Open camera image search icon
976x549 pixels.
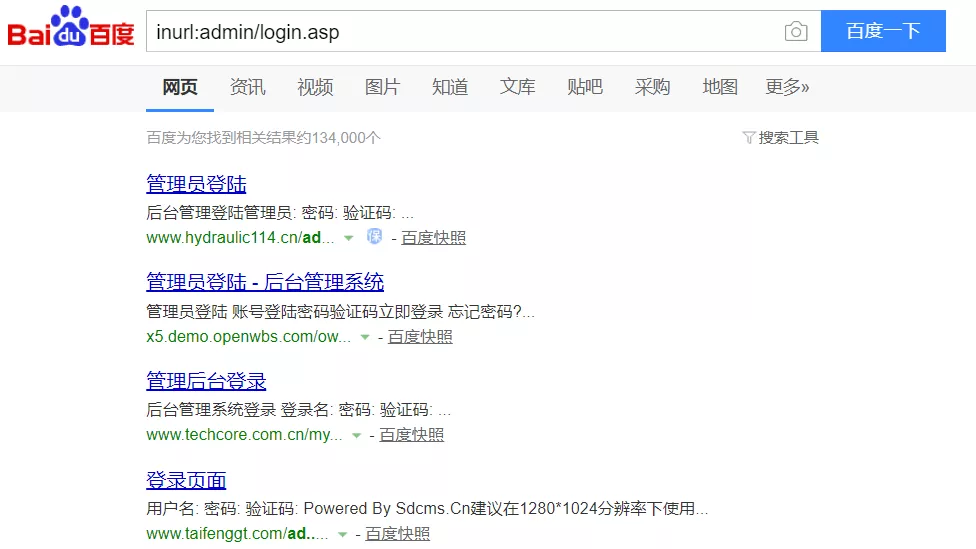(796, 32)
